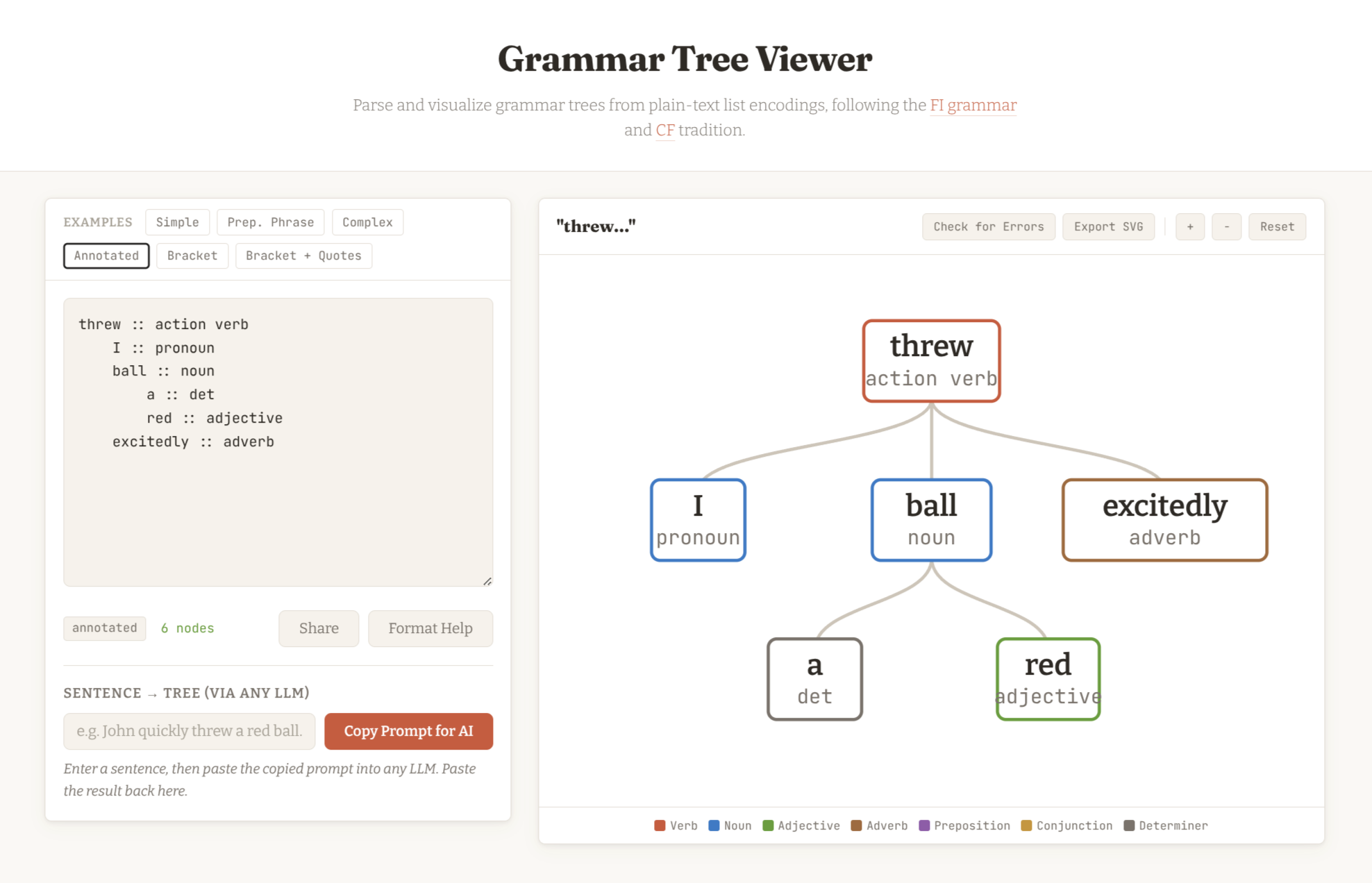The image size is (1372, 883).
Task: Select the 'a' determiner node
Action: click(814, 679)
